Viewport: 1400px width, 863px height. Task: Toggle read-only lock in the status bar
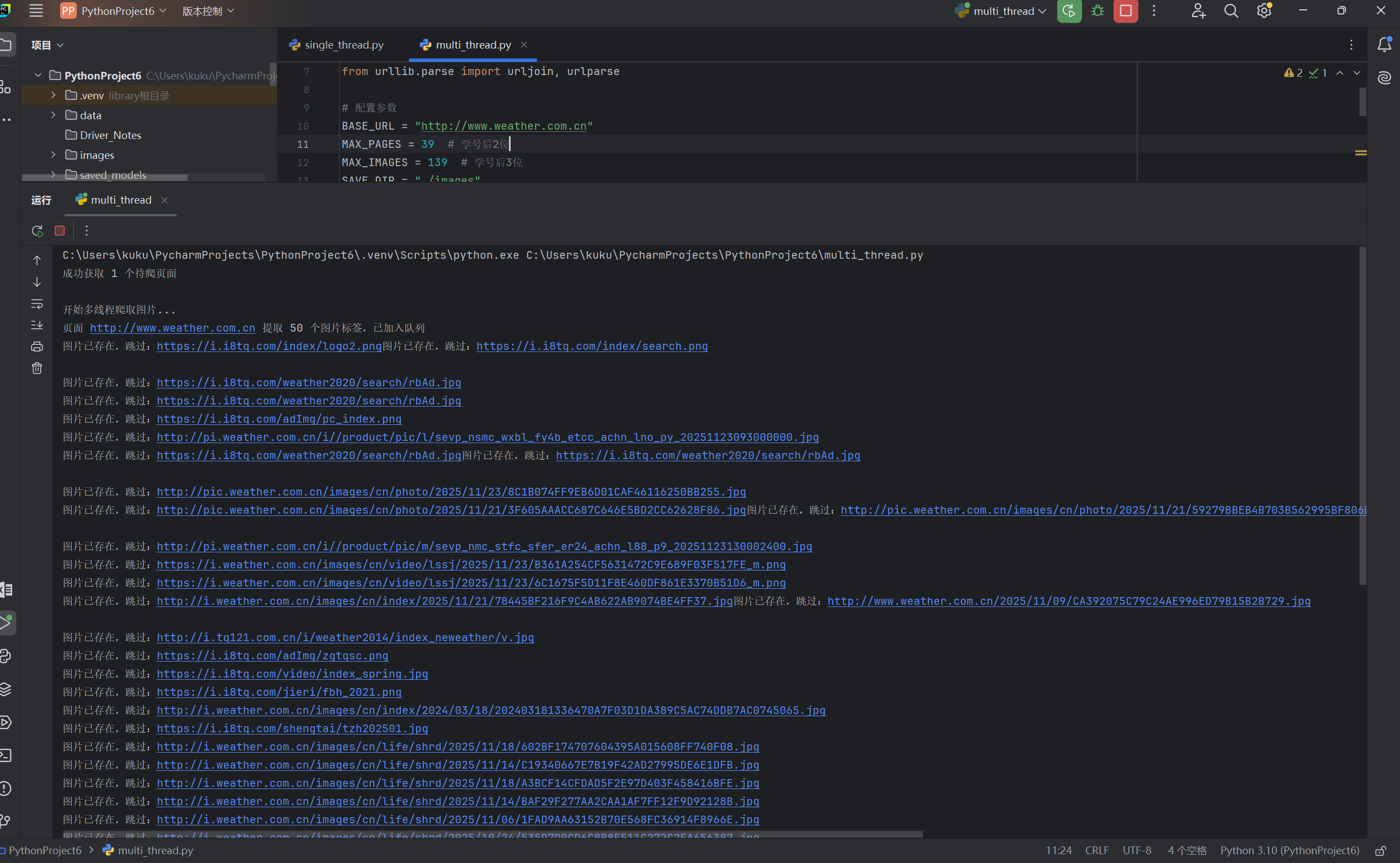[1380, 850]
